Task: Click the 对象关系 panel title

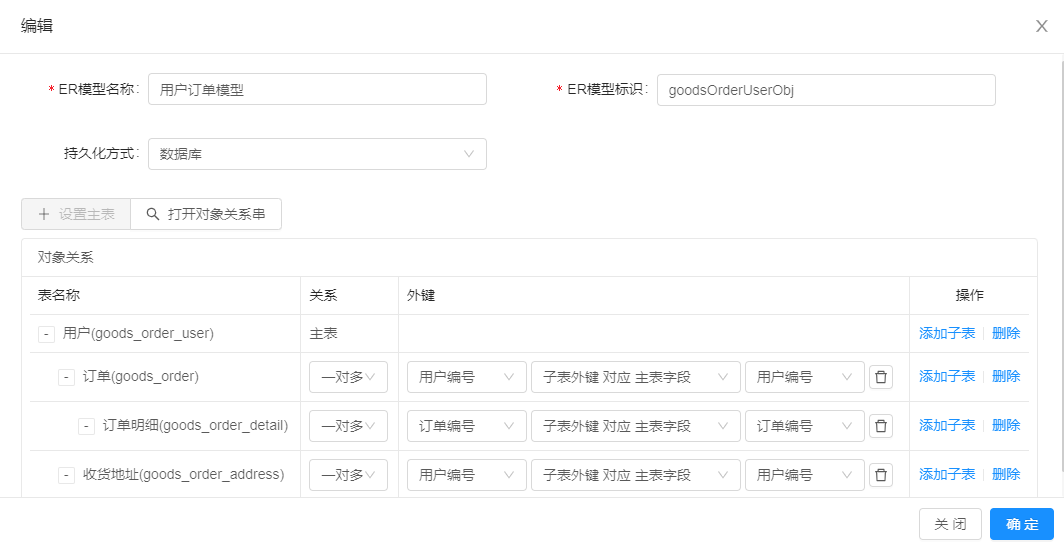Action: click(66, 258)
